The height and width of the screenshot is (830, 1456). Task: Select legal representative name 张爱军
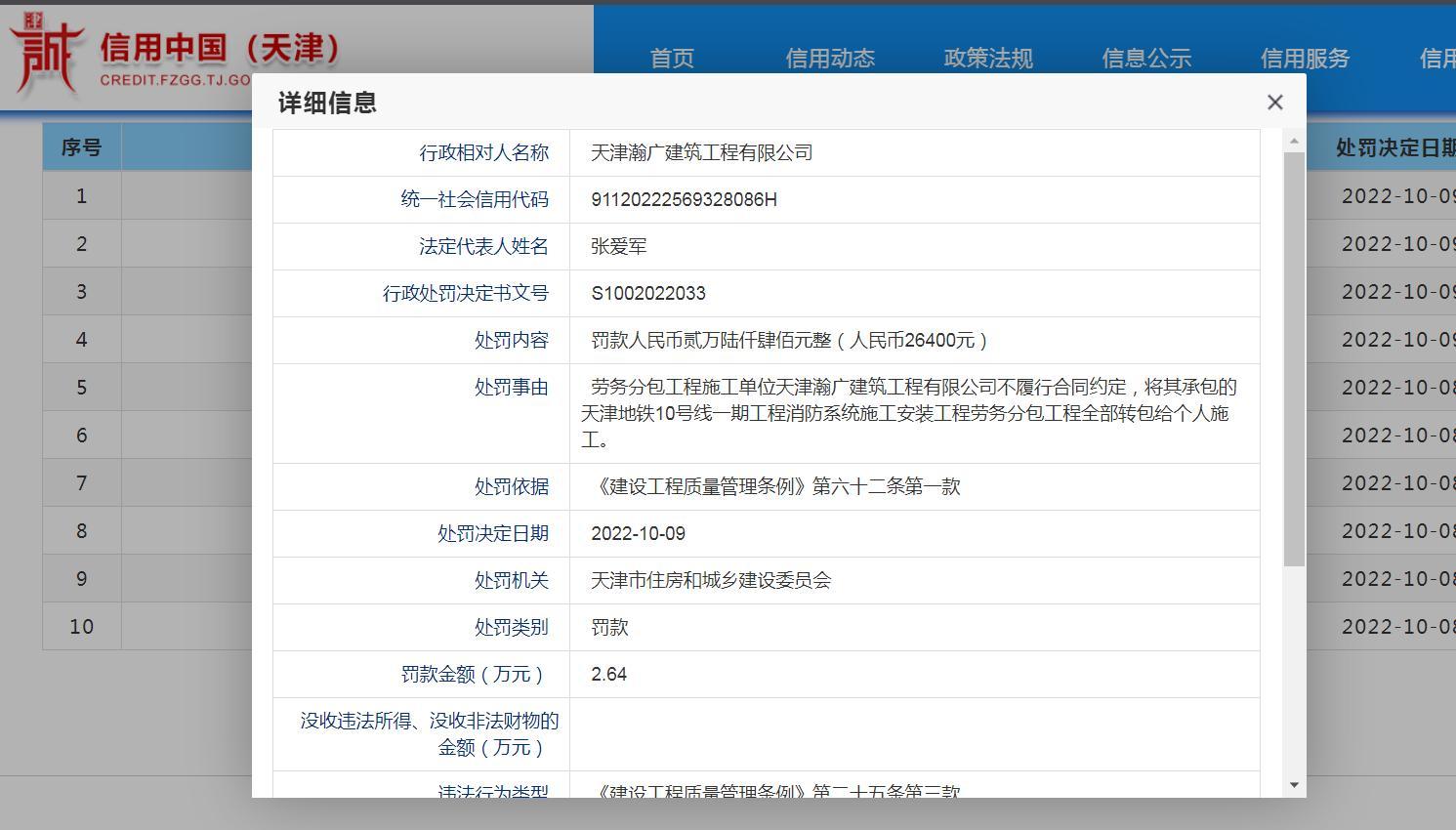click(x=618, y=246)
